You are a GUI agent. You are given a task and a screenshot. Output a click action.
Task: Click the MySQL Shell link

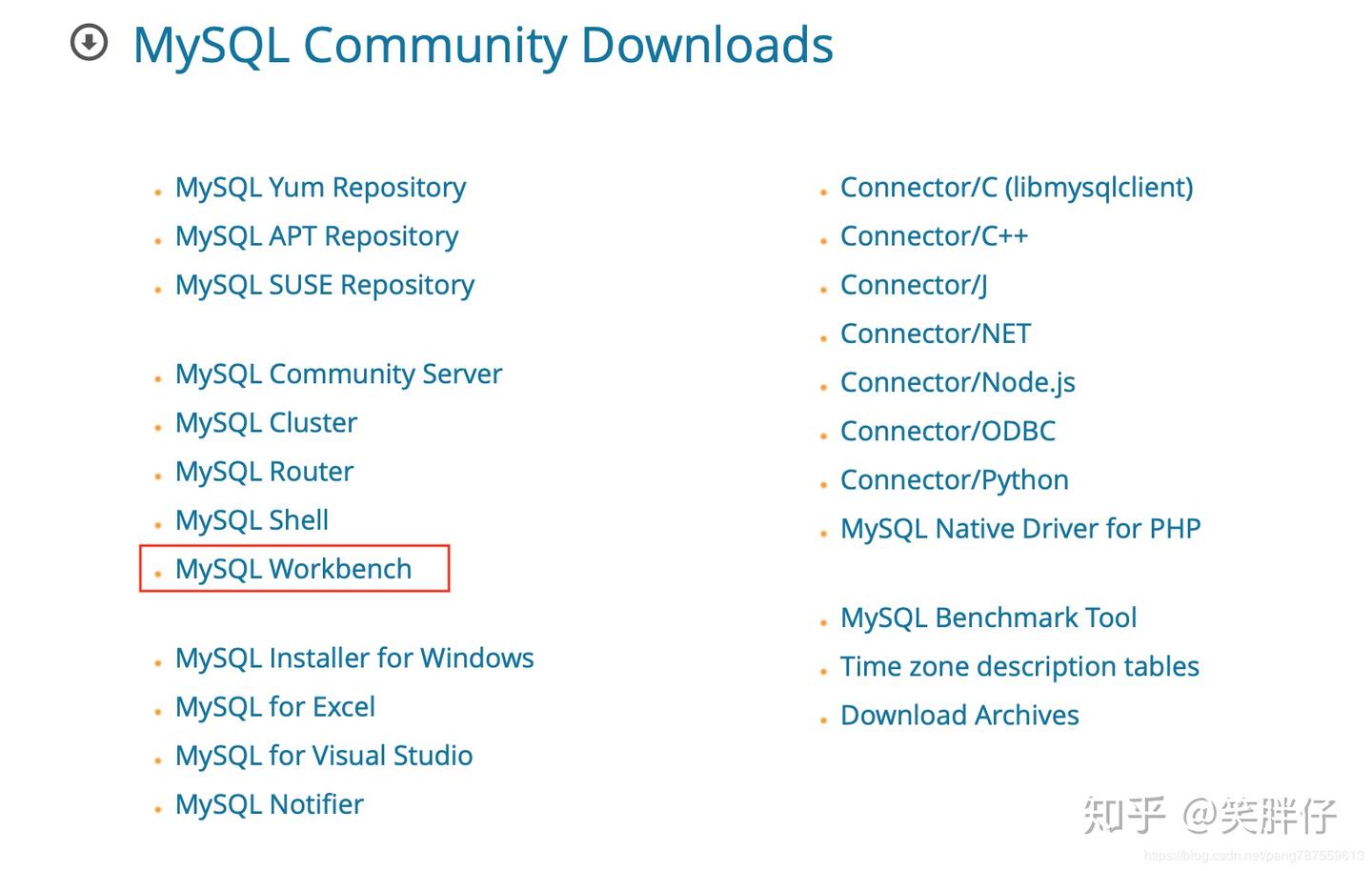(252, 520)
